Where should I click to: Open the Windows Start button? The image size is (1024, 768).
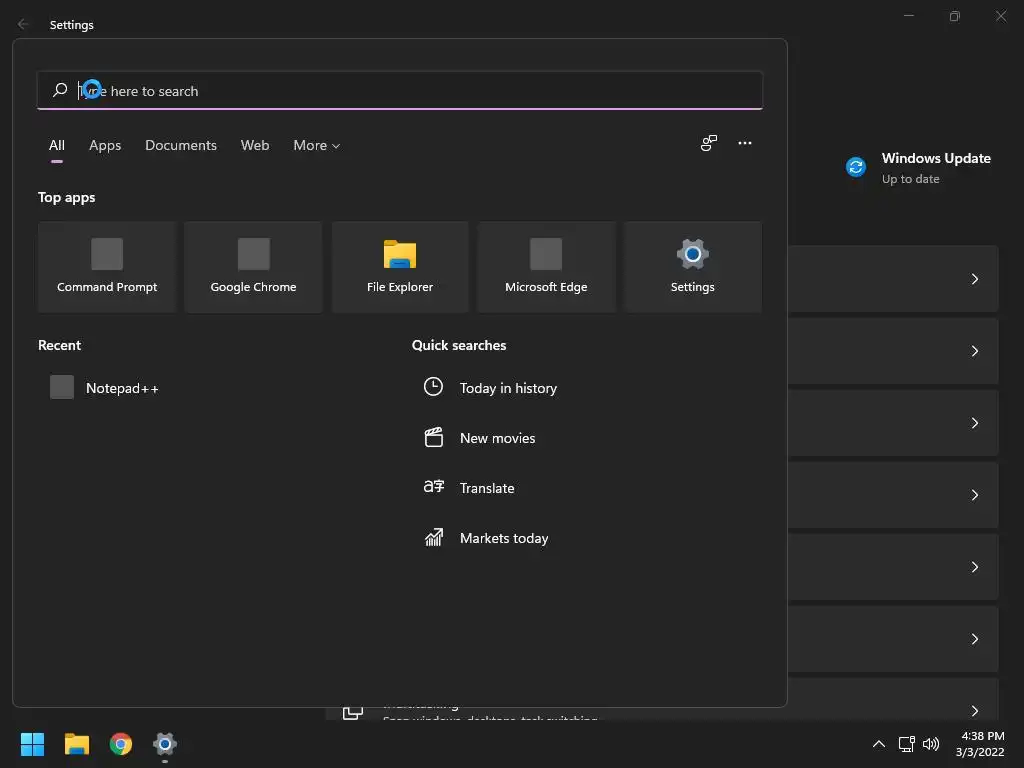pyautogui.click(x=32, y=744)
